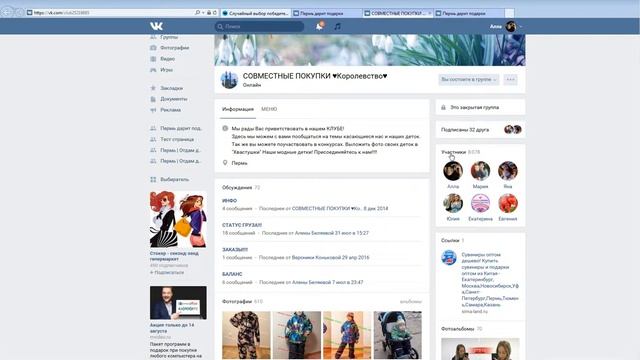The height and width of the screenshot is (360, 640).
Task: Open member Яна's avatar
Action: click(508, 171)
